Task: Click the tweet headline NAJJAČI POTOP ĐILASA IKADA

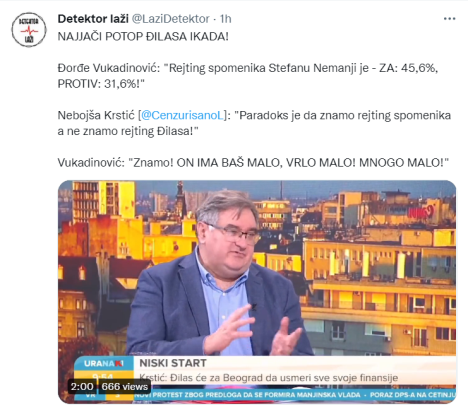Action: click(x=143, y=36)
